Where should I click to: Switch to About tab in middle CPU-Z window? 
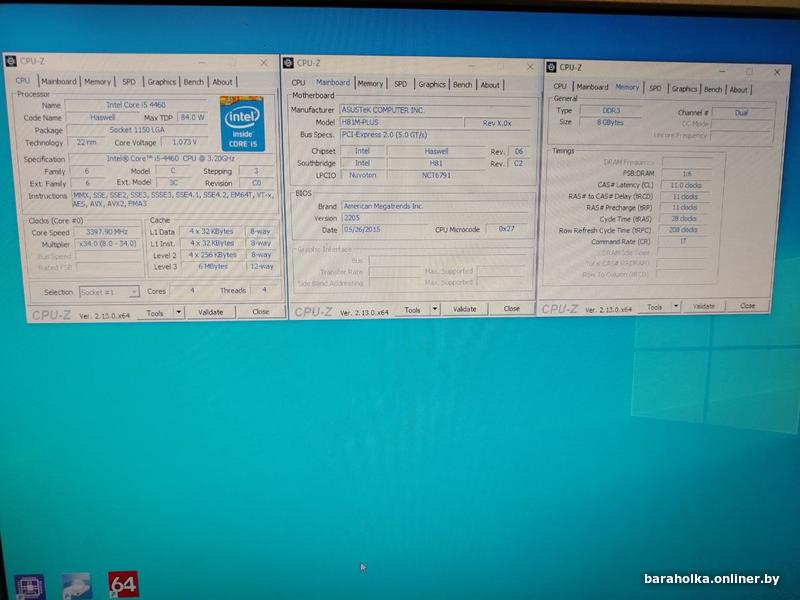[x=490, y=85]
